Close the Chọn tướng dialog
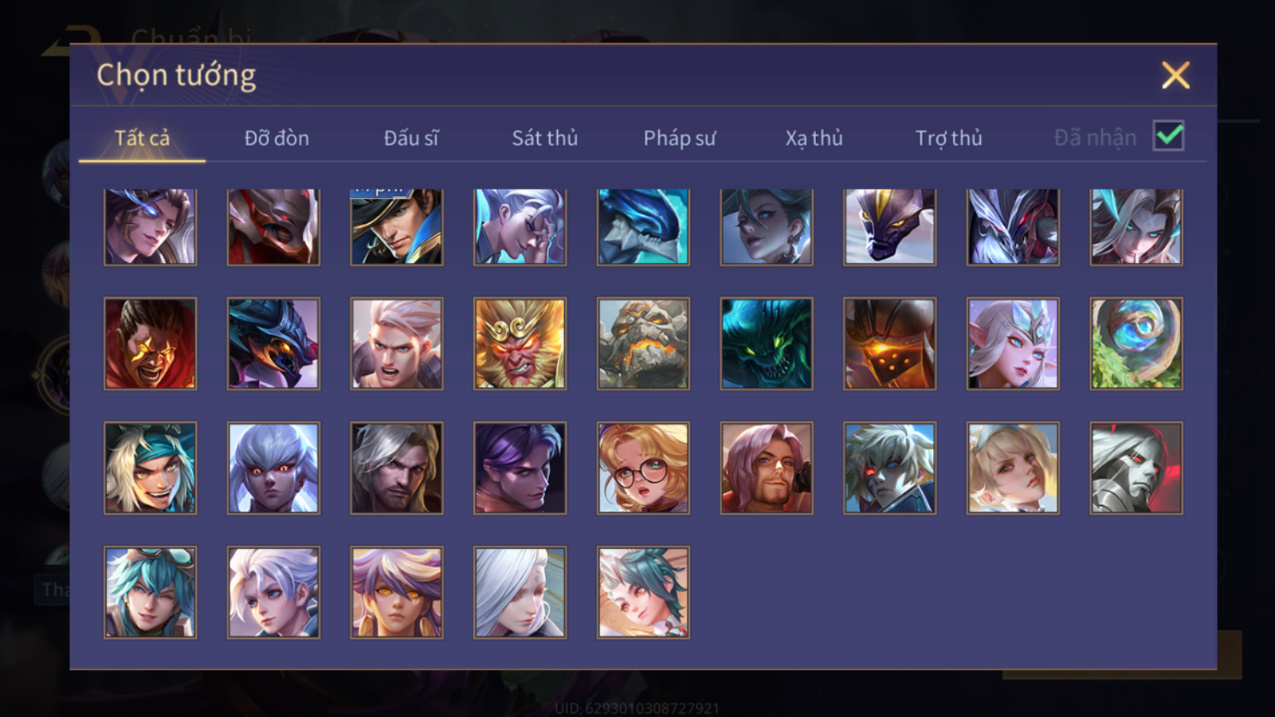This screenshot has height=717, width=1275. click(1175, 75)
